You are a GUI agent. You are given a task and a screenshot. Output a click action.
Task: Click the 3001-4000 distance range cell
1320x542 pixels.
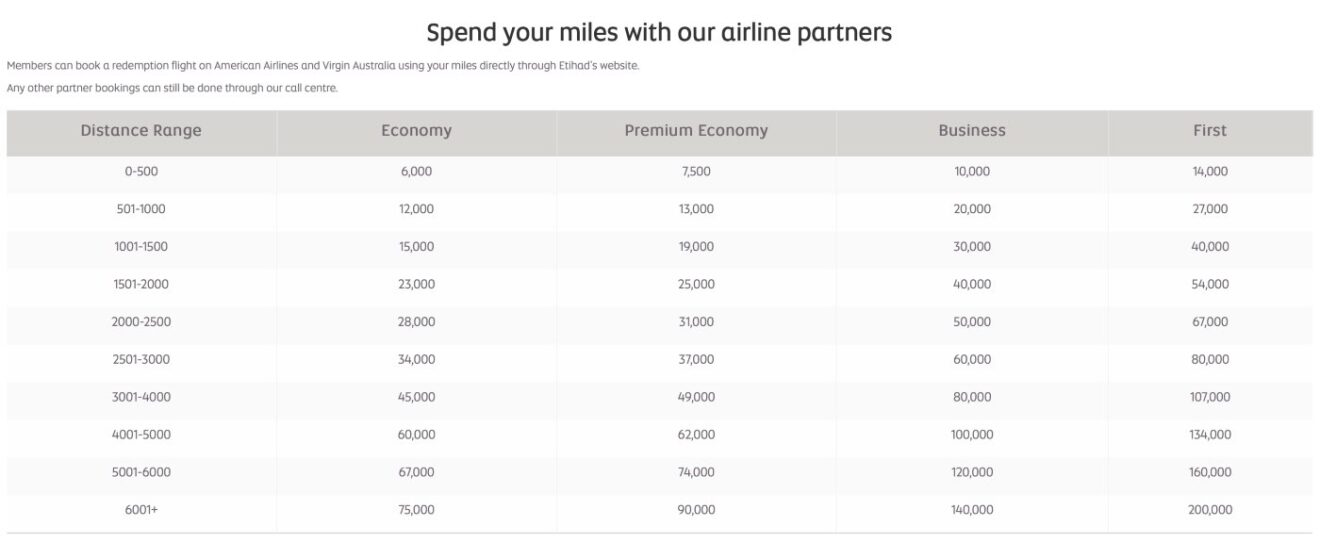pos(141,397)
